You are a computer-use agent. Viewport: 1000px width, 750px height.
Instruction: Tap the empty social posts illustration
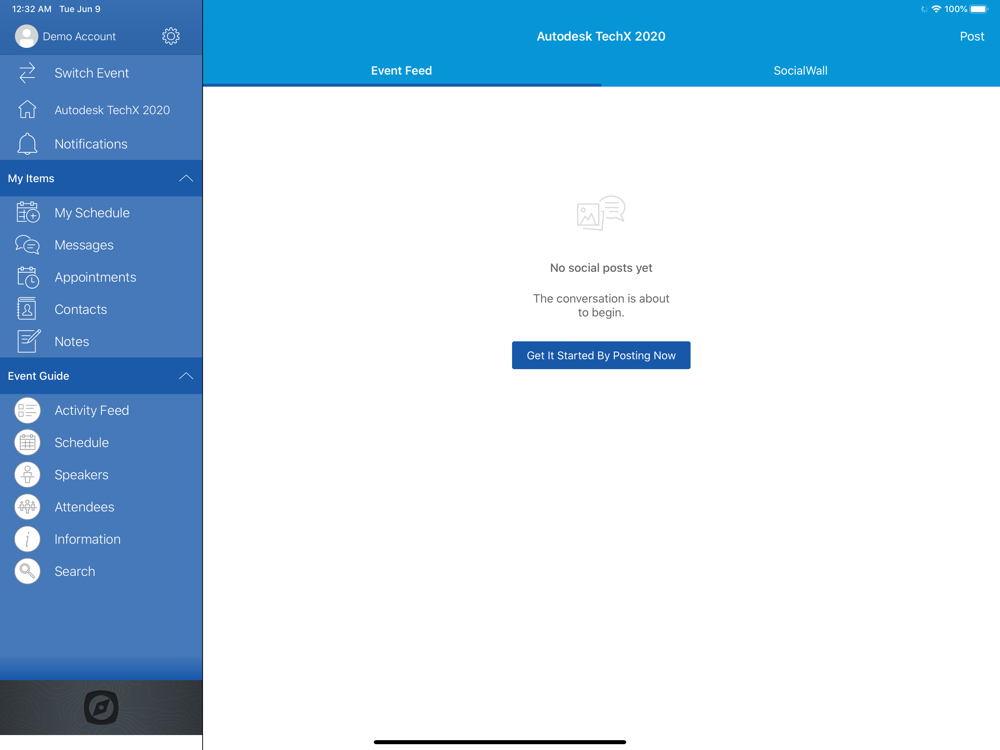pos(601,213)
